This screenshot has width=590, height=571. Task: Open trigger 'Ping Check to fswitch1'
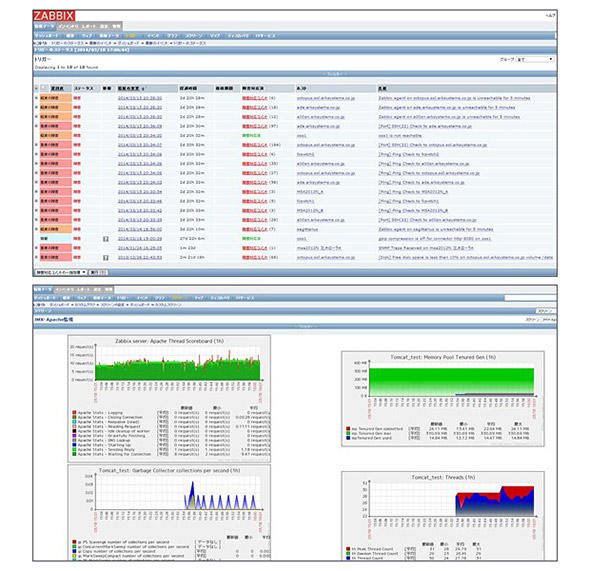tap(409, 201)
